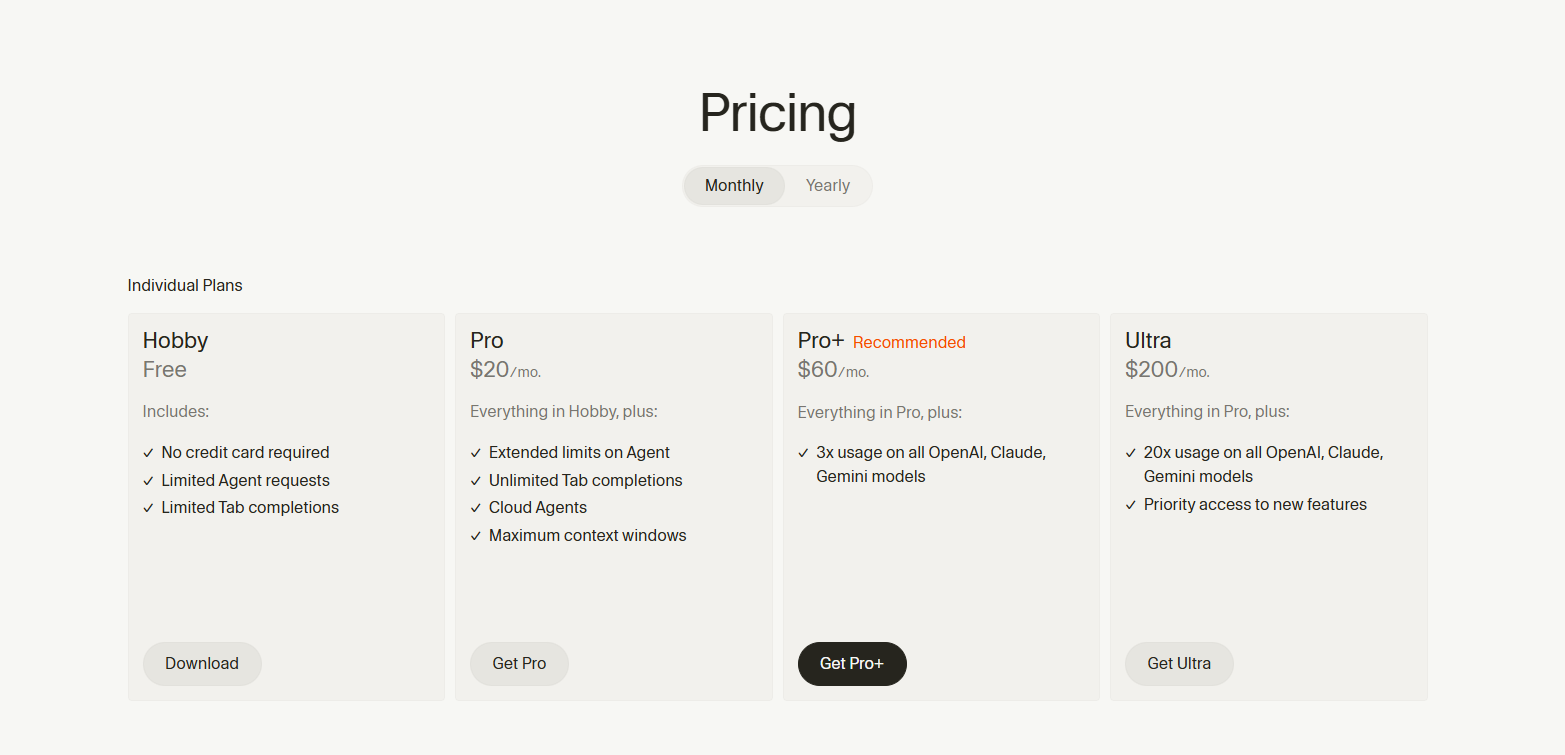The image size is (1565, 755).
Task: Choose the Get Pro+ button
Action: [852, 664]
